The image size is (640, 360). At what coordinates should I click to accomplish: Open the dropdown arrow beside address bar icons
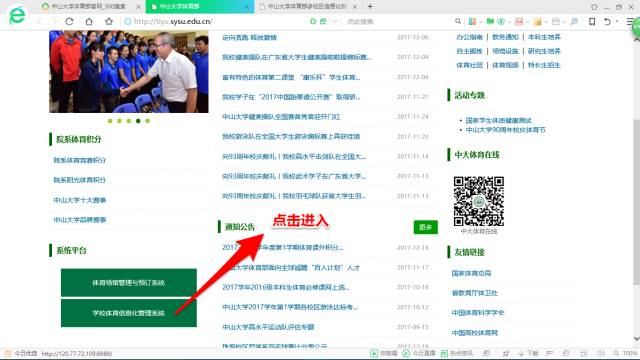(x=335, y=21)
